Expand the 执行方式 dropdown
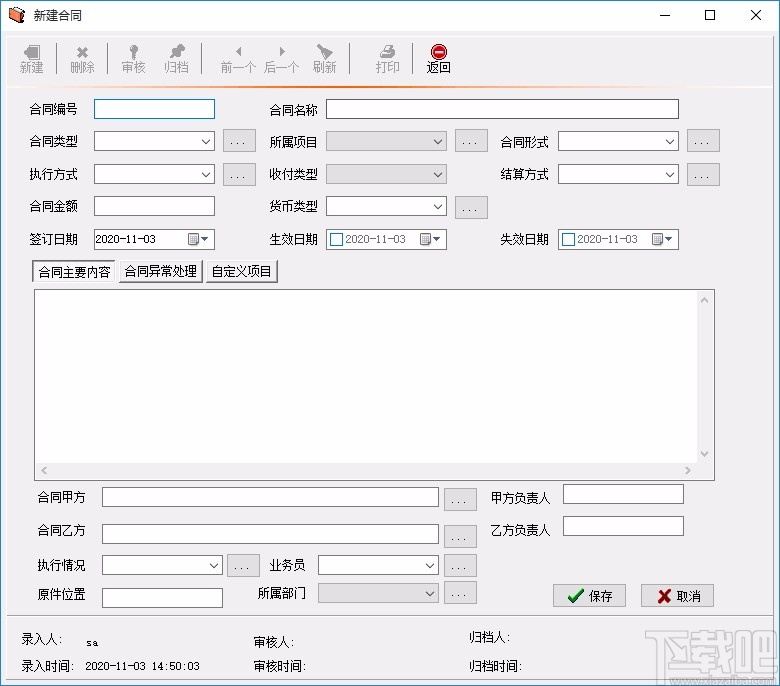This screenshot has width=780, height=686. (x=206, y=175)
